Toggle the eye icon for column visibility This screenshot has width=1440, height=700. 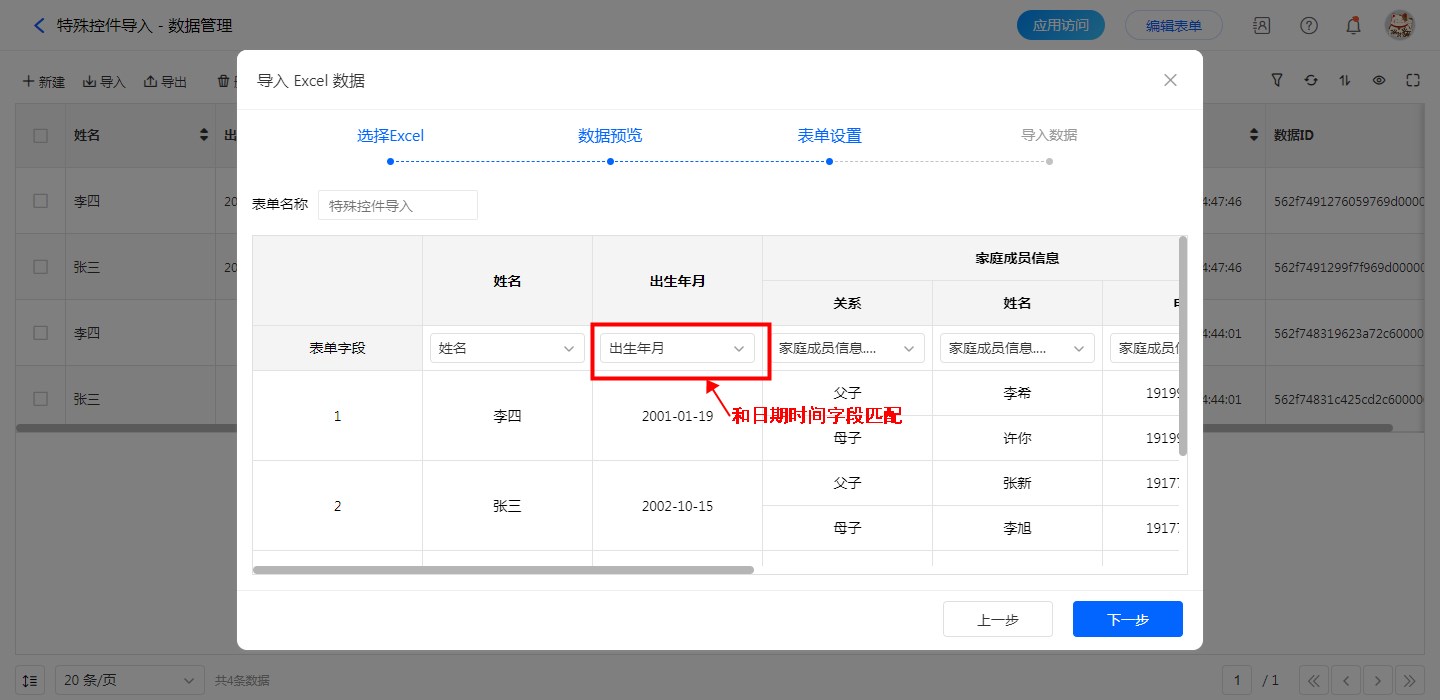coord(1379,81)
